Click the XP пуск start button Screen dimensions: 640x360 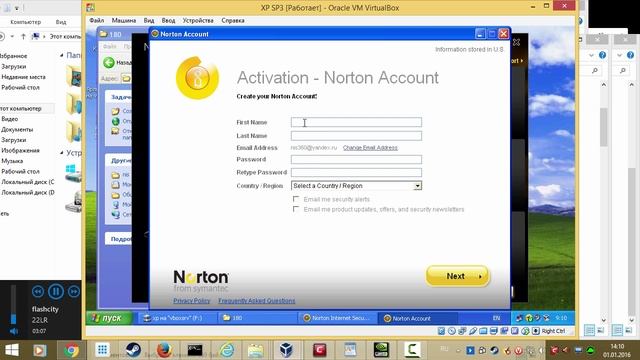[109, 318]
